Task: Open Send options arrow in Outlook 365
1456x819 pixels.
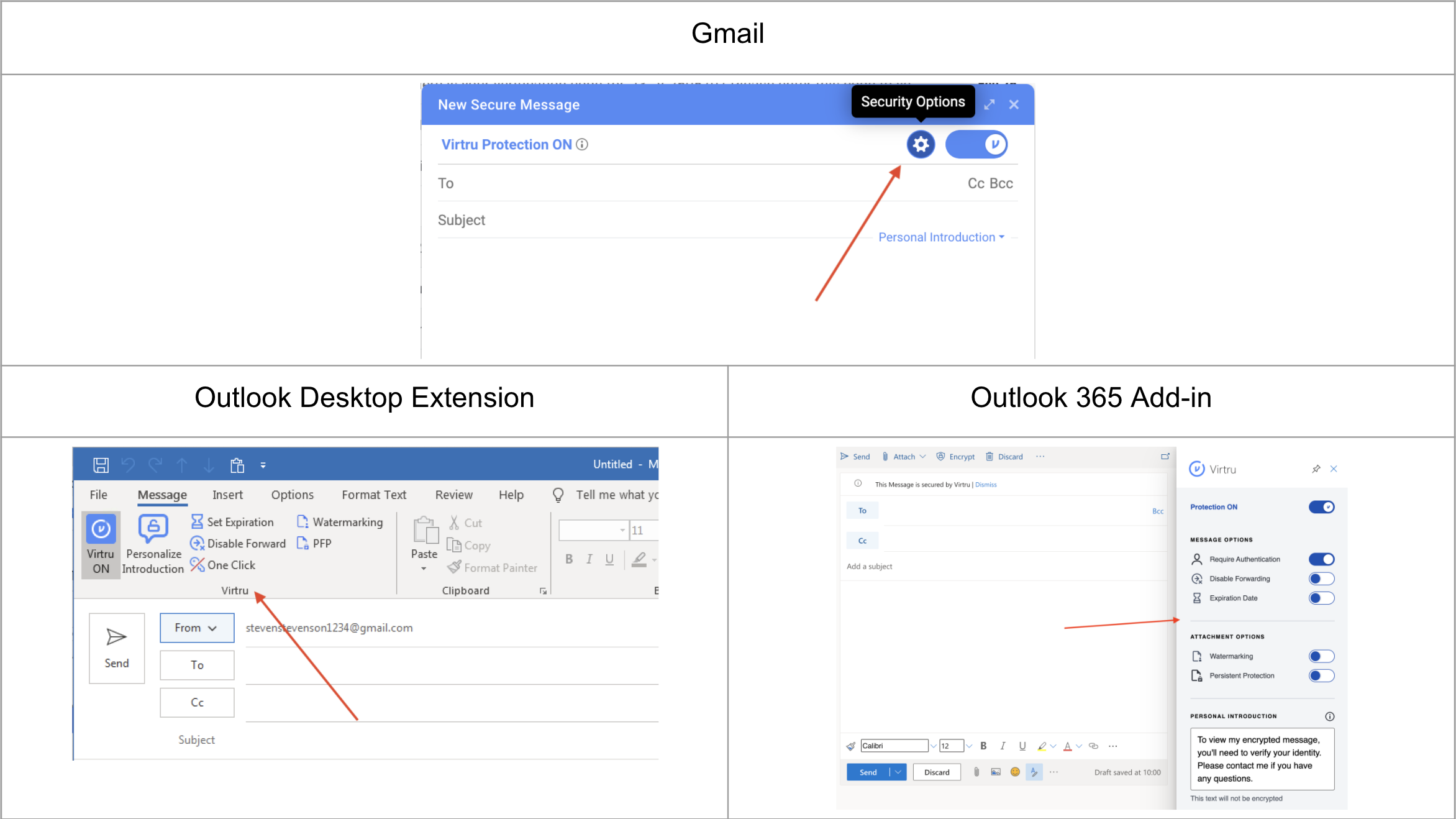Action: [898, 772]
